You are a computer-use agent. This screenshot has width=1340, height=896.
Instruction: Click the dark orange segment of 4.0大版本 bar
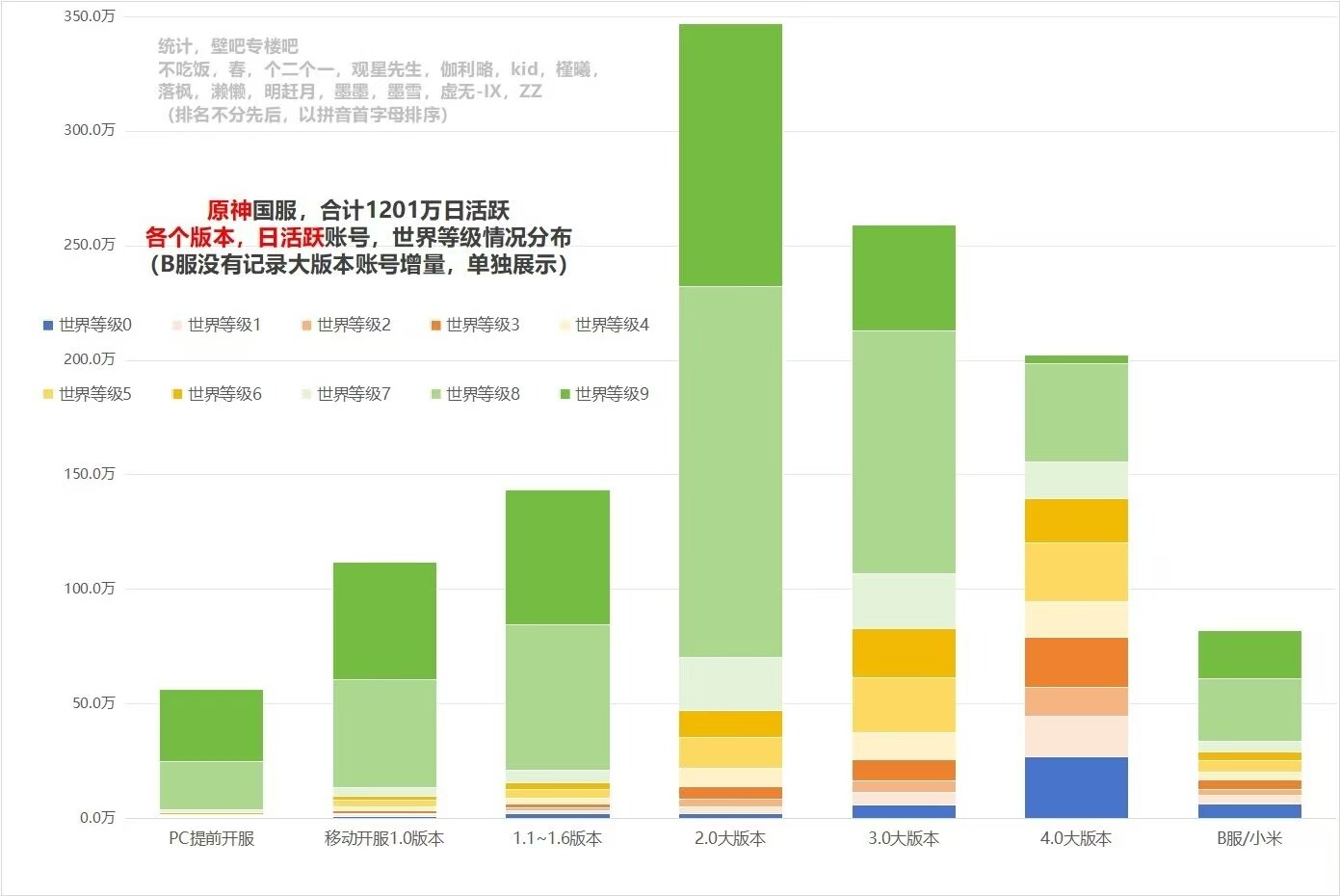1076,662
